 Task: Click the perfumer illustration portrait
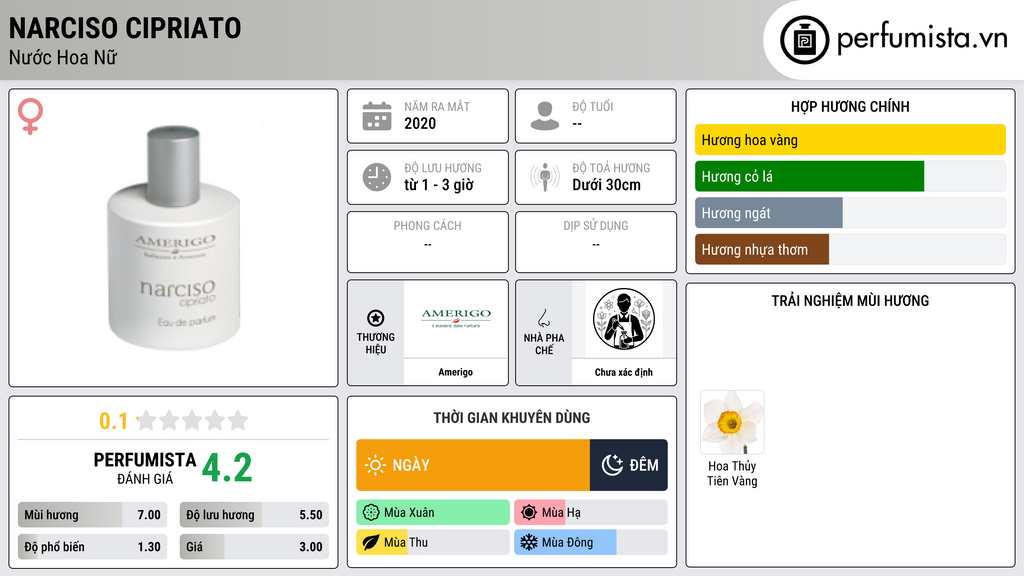coord(624,319)
